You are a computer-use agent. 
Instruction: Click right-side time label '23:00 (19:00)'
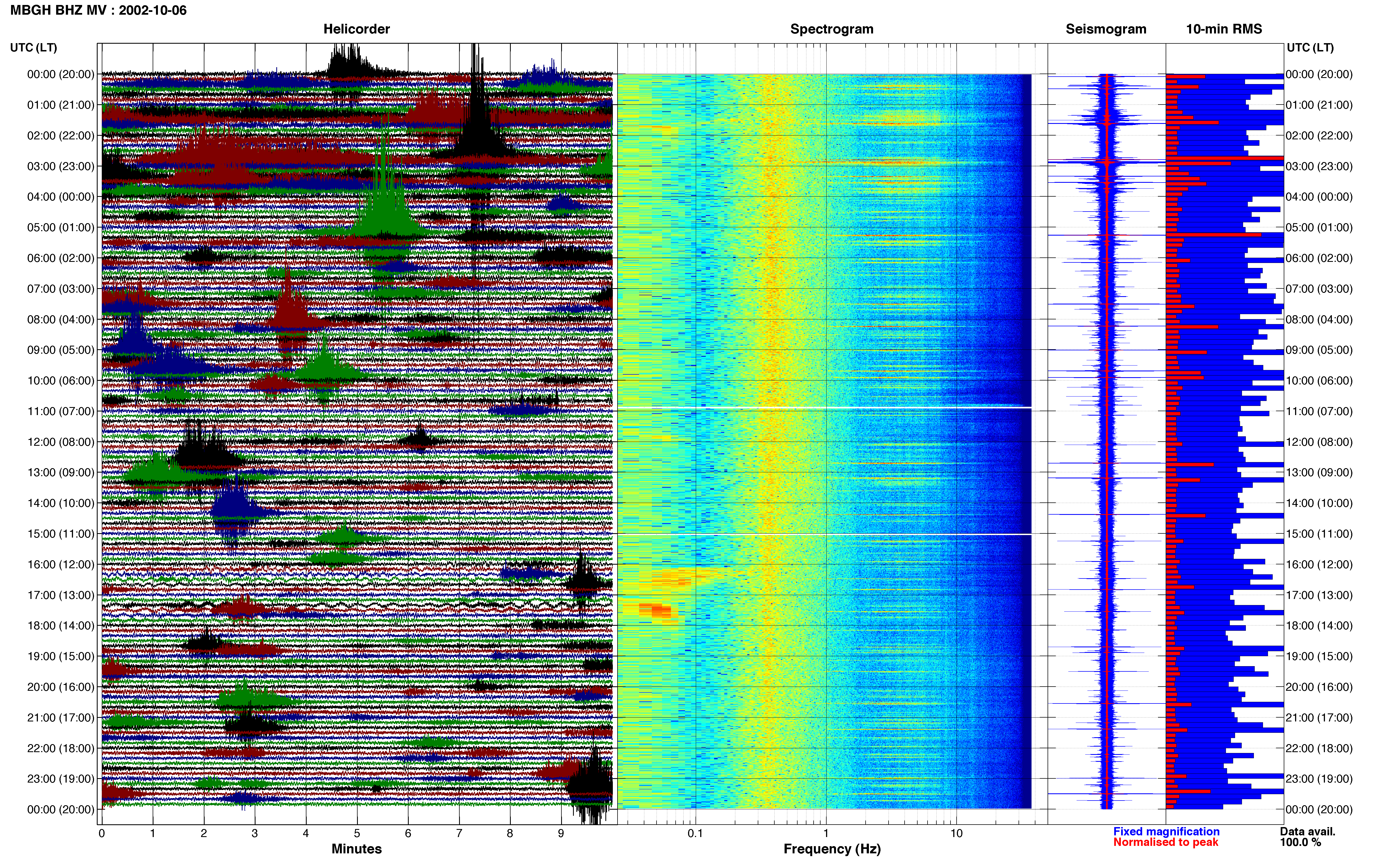pyautogui.click(x=1319, y=779)
